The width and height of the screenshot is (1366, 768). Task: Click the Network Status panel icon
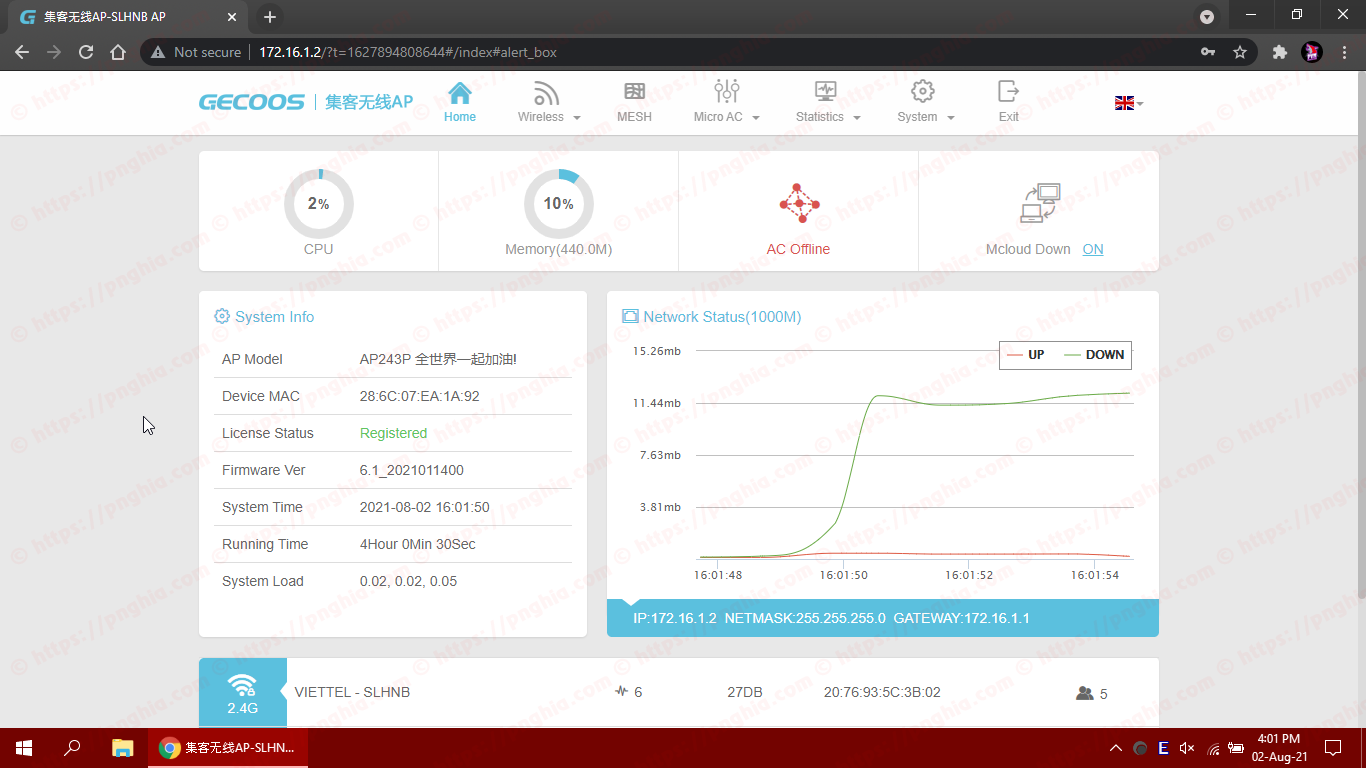(x=630, y=316)
